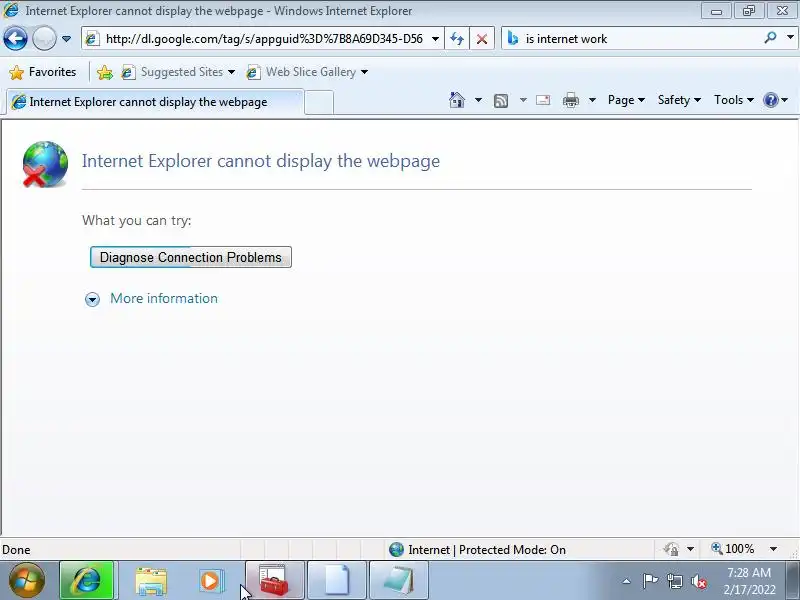The height and width of the screenshot is (600, 800).
Task: Expand the Web Slice Gallery dropdown arrow
Action: tap(364, 72)
